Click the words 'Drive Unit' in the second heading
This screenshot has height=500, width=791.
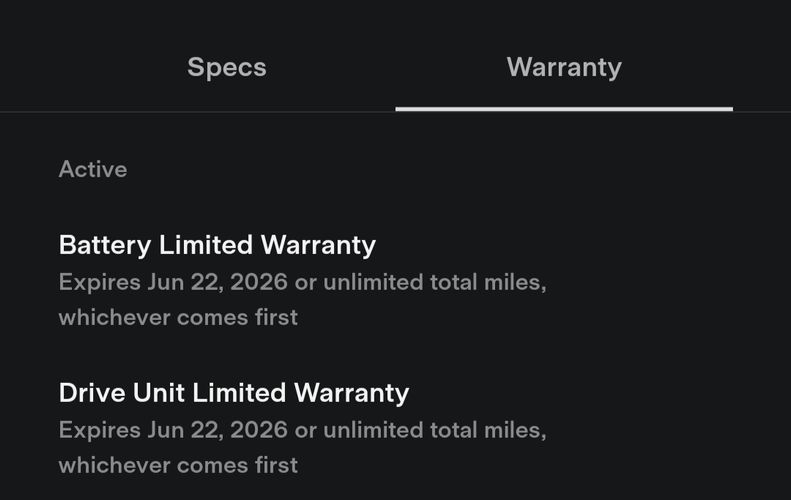[x=121, y=393]
